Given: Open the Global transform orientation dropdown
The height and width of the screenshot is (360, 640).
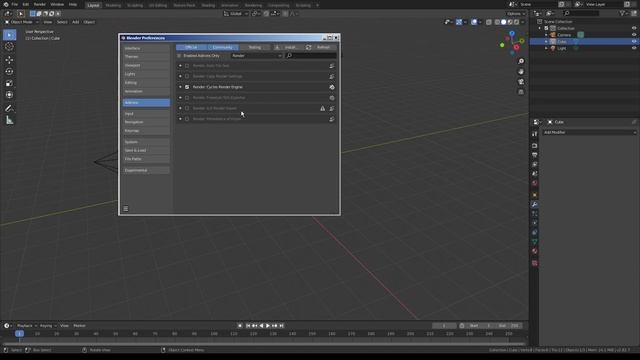Looking at the screenshot, I should click(236, 13).
